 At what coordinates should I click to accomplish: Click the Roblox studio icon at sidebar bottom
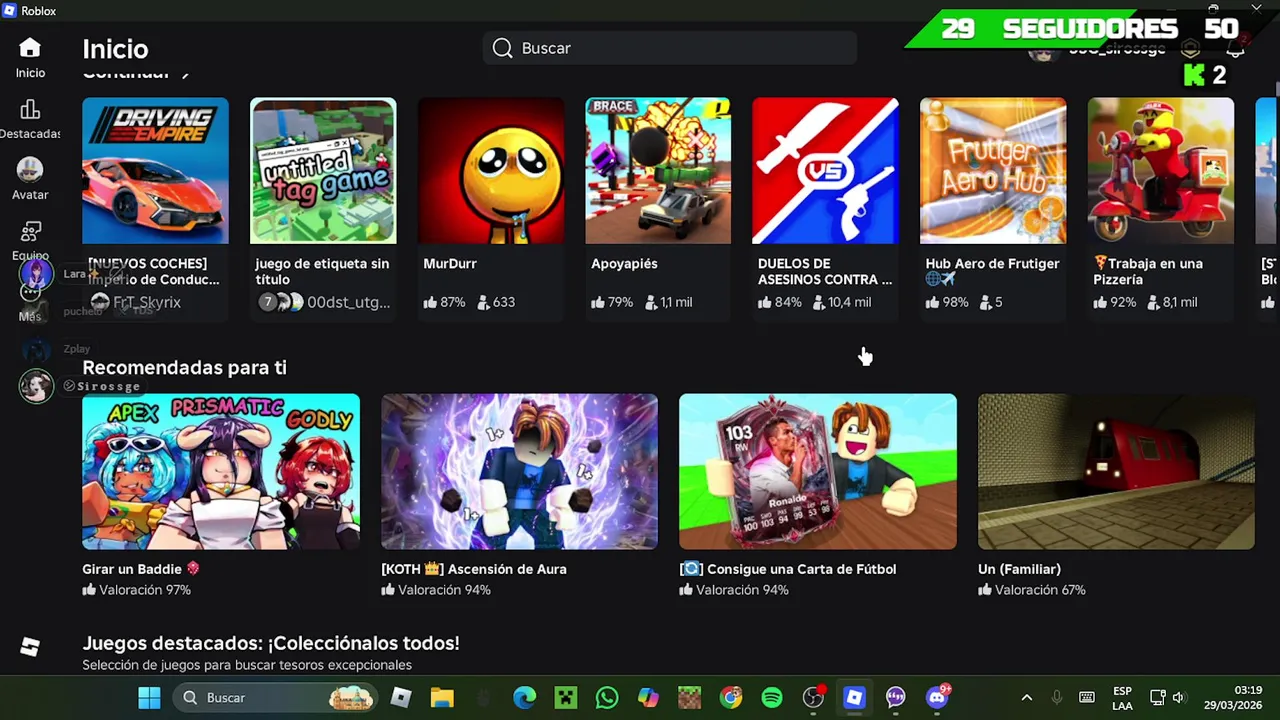click(x=30, y=648)
